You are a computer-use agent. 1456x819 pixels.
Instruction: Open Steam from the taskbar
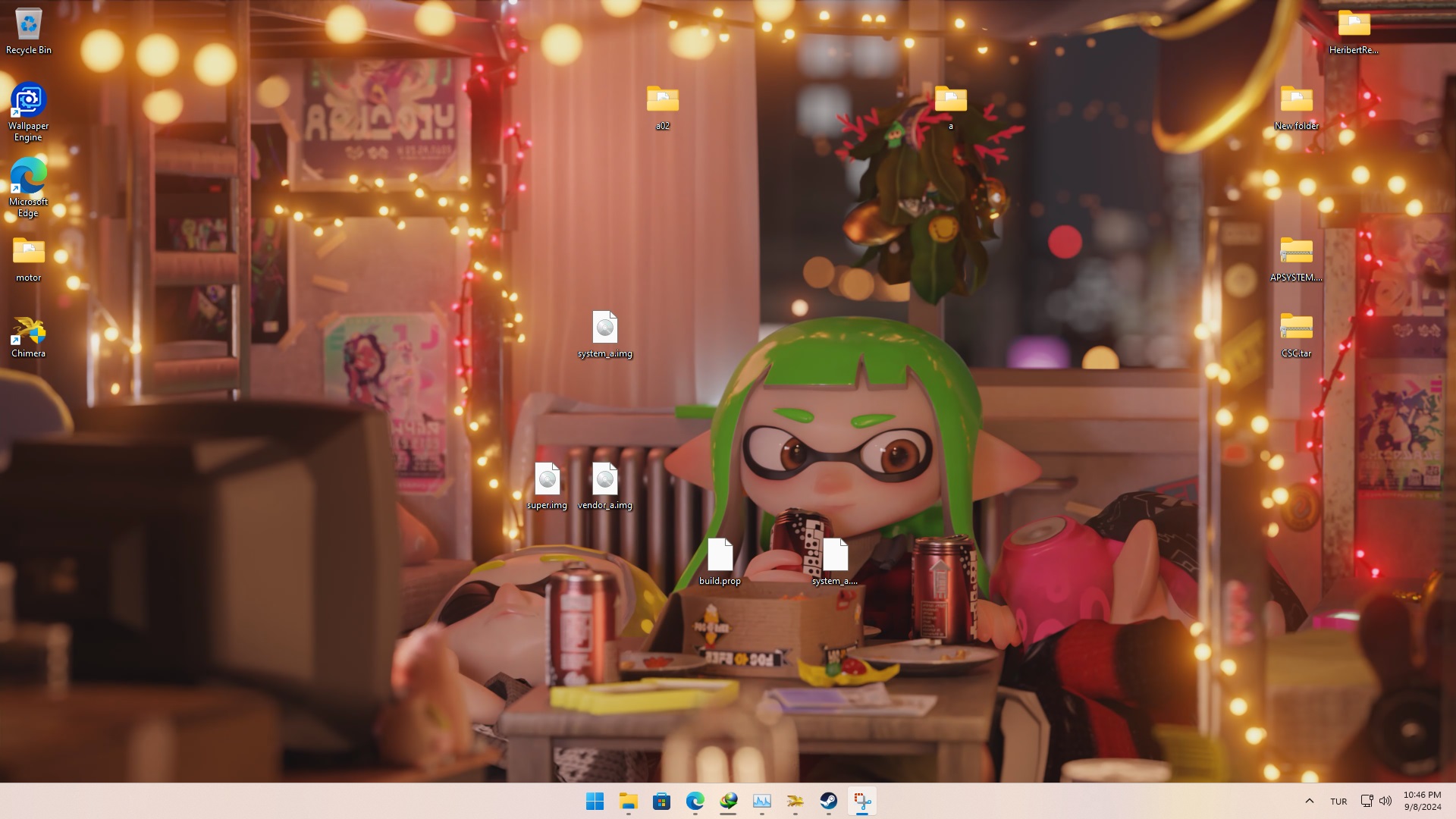pyautogui.click(x=828, y=801)
